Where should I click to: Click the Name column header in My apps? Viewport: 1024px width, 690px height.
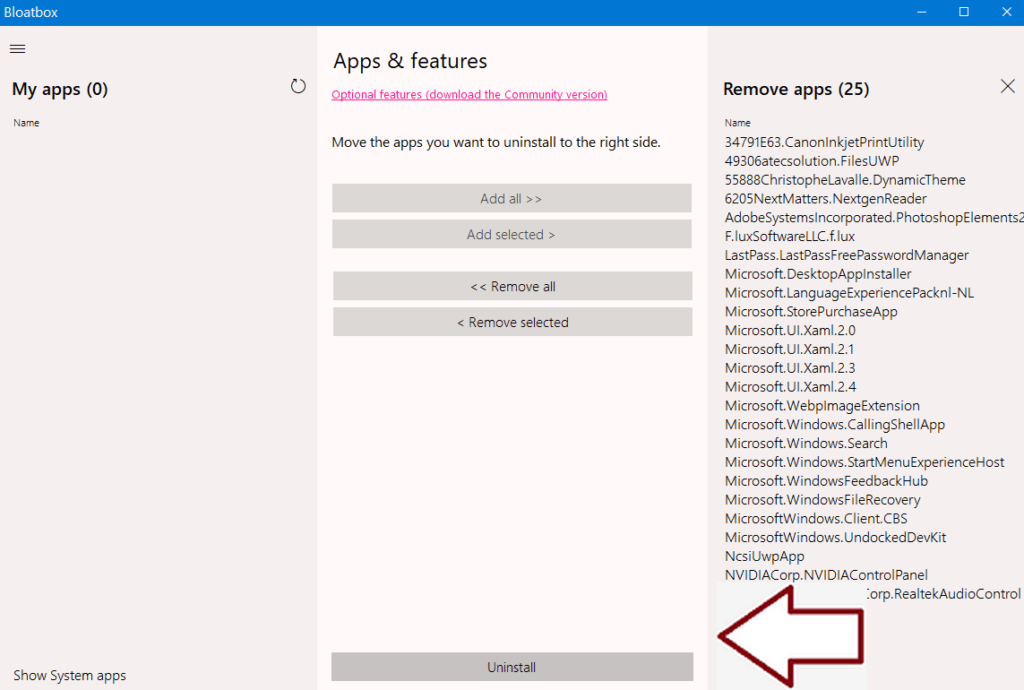(26, 123)
